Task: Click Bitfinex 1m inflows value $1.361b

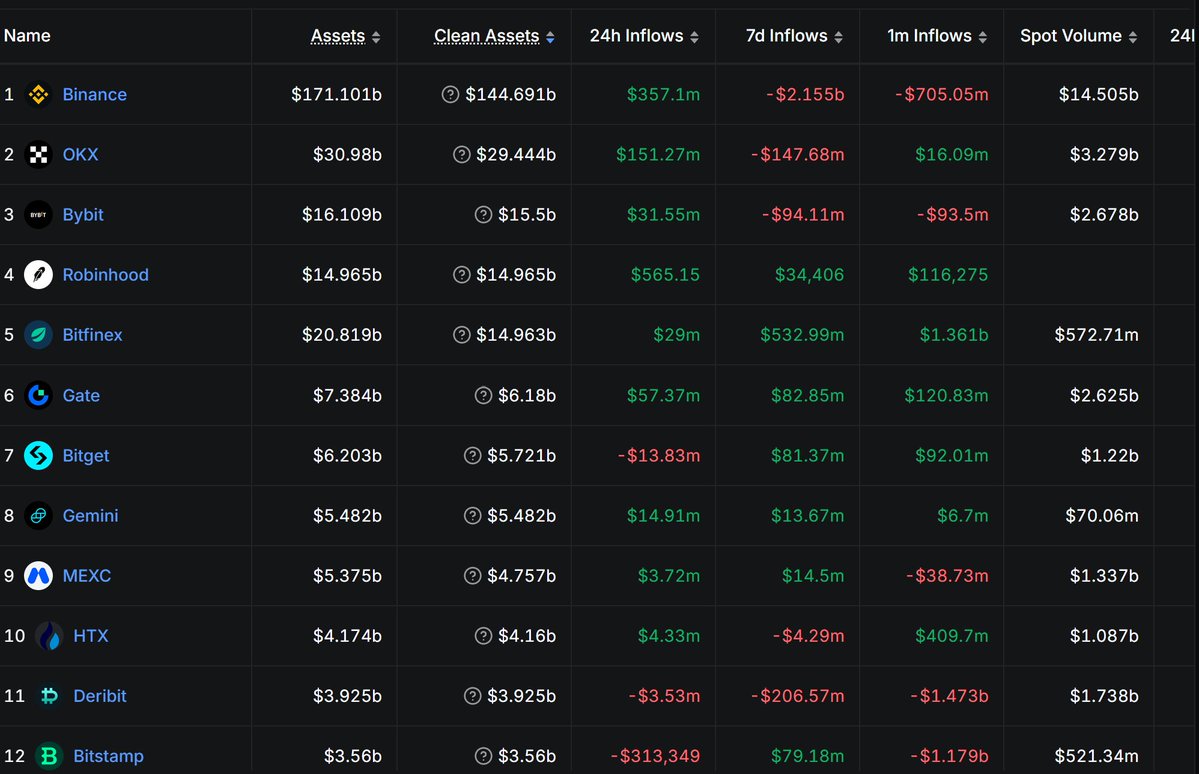Action: pos(954,335)
